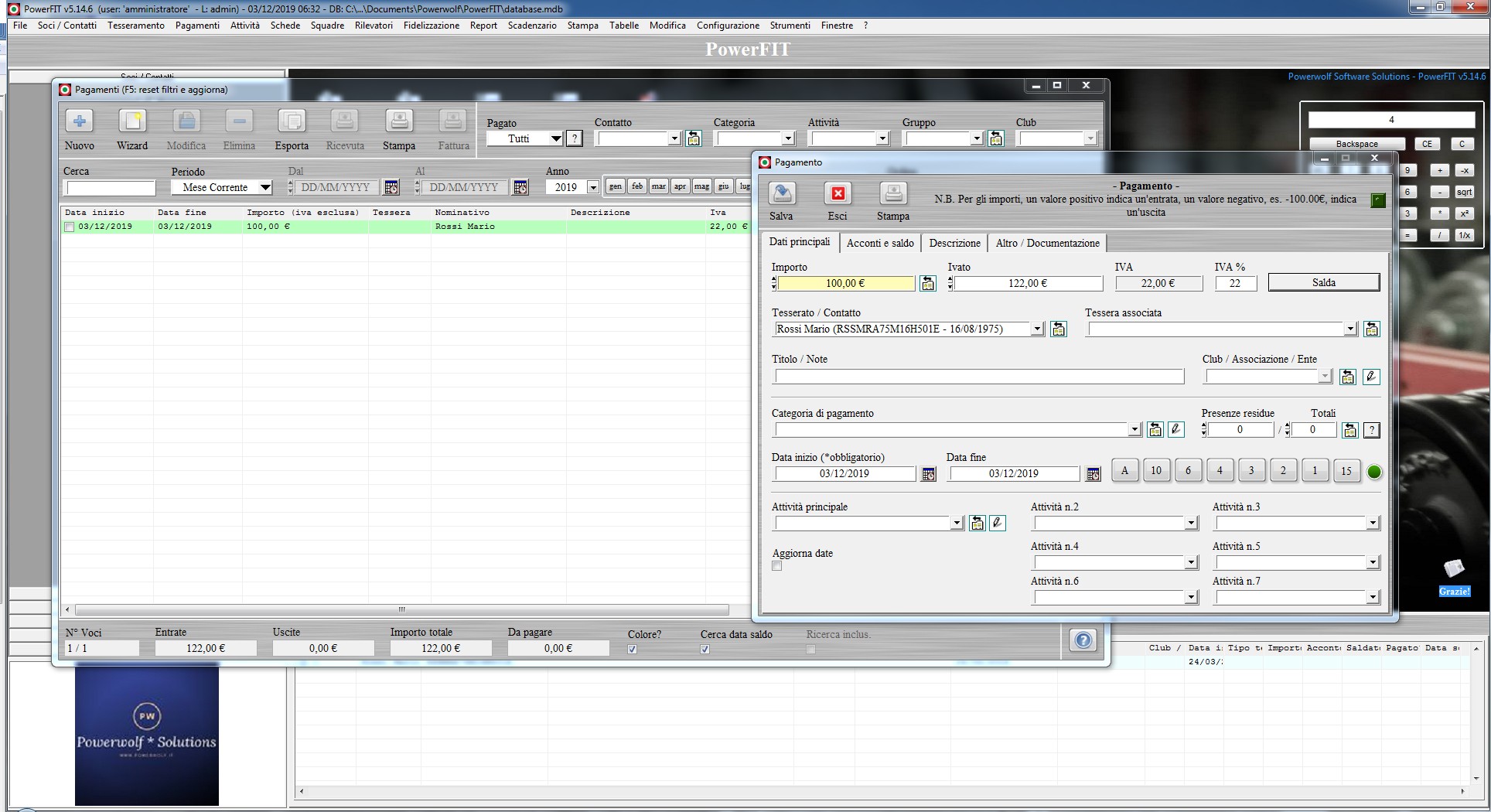
Task: Click lookup icon beside Tessera associata
Action: (1372, 329)
